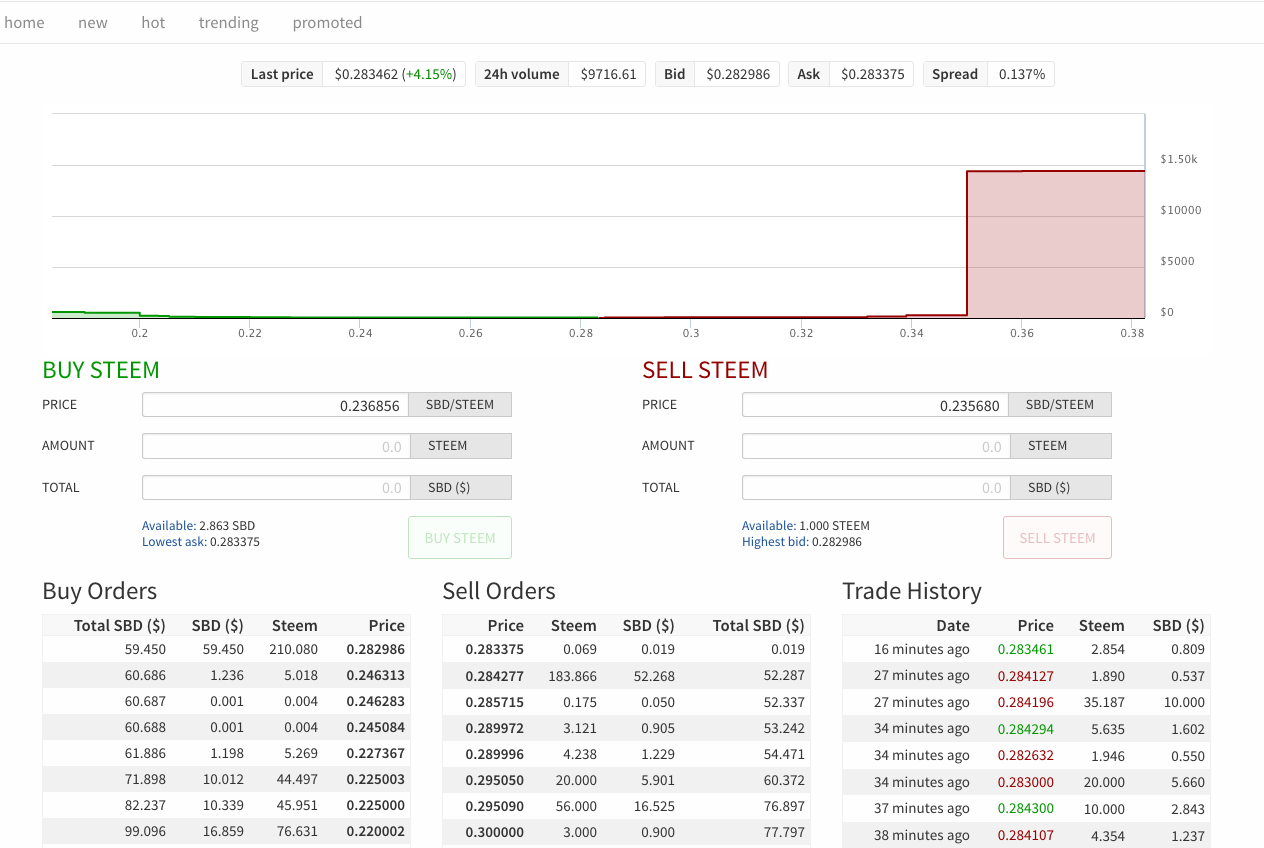Open the new tab
The image size is (1264, 848).
(x=93, y=22)
